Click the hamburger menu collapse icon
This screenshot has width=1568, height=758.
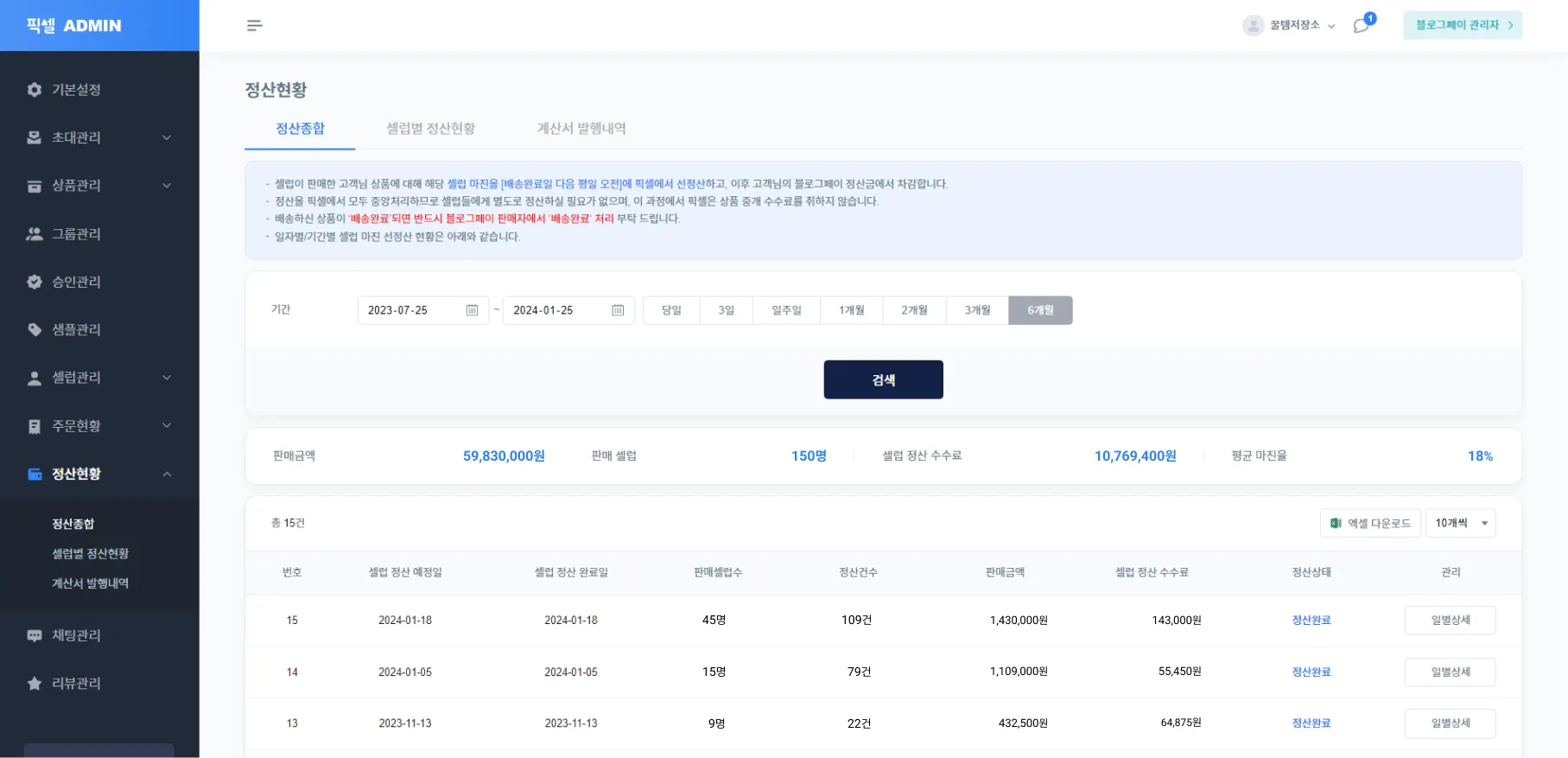pos(254,26)
